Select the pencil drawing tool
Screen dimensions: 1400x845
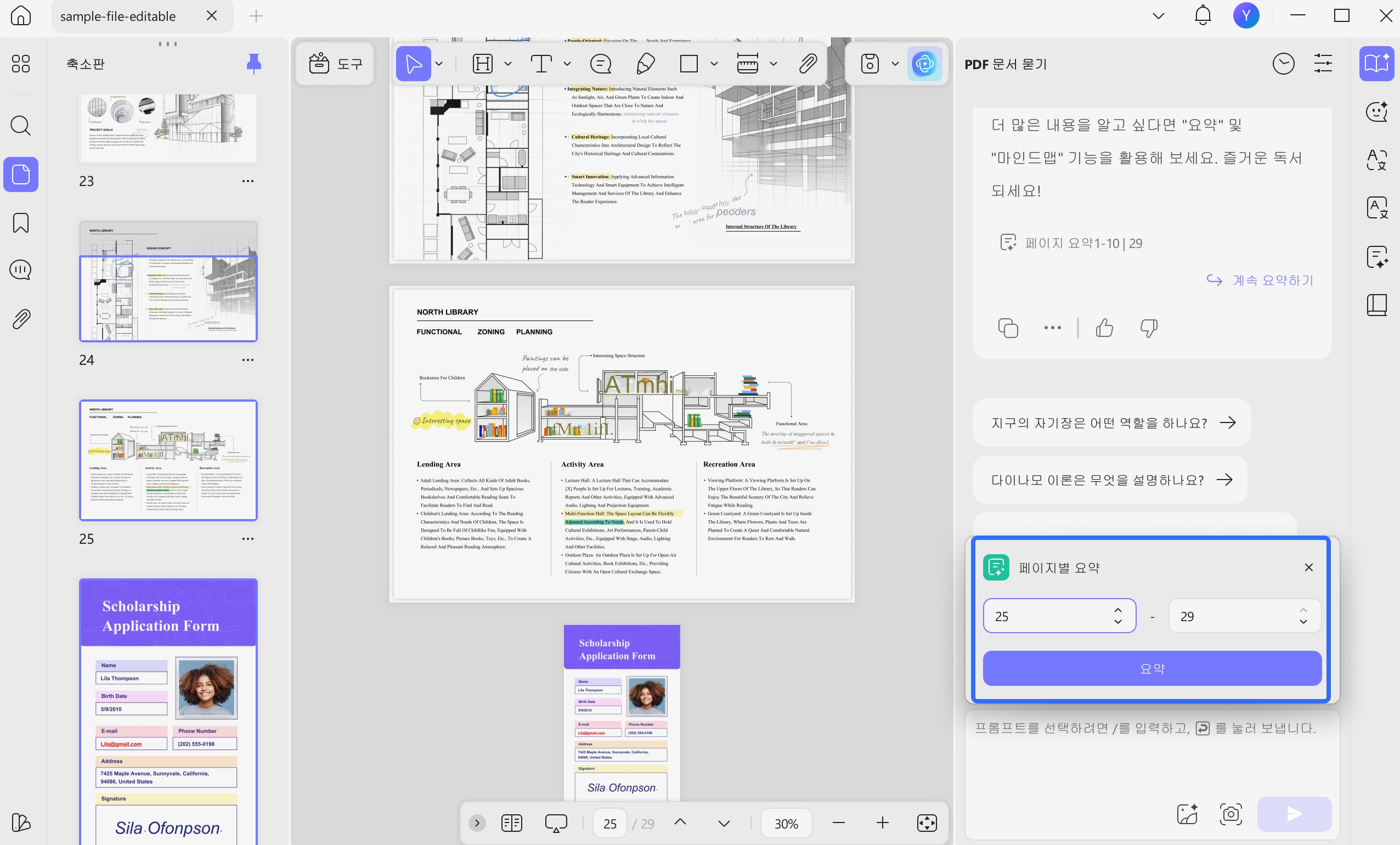(x=646, y=64)
